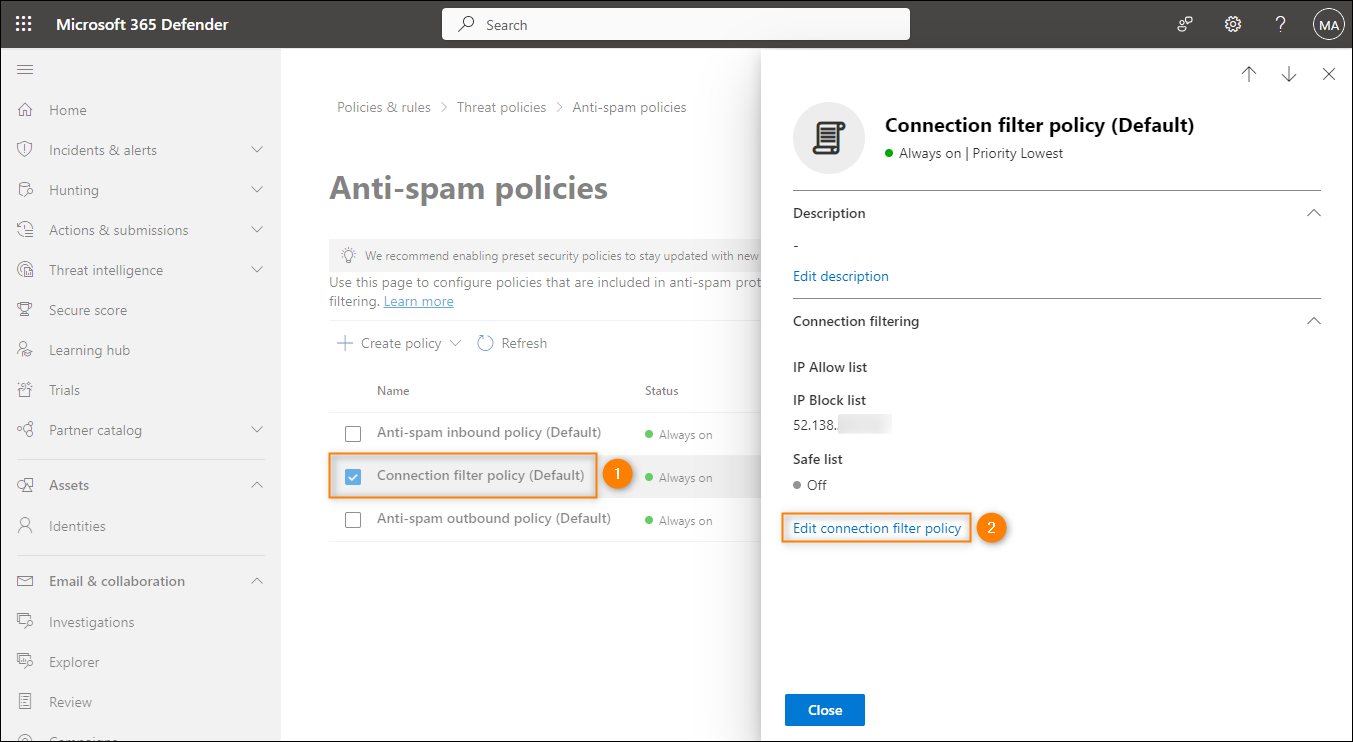Click the Refresh circular arrow icon
Viewport: 1353px width, 742px height.
pos(485,343)
